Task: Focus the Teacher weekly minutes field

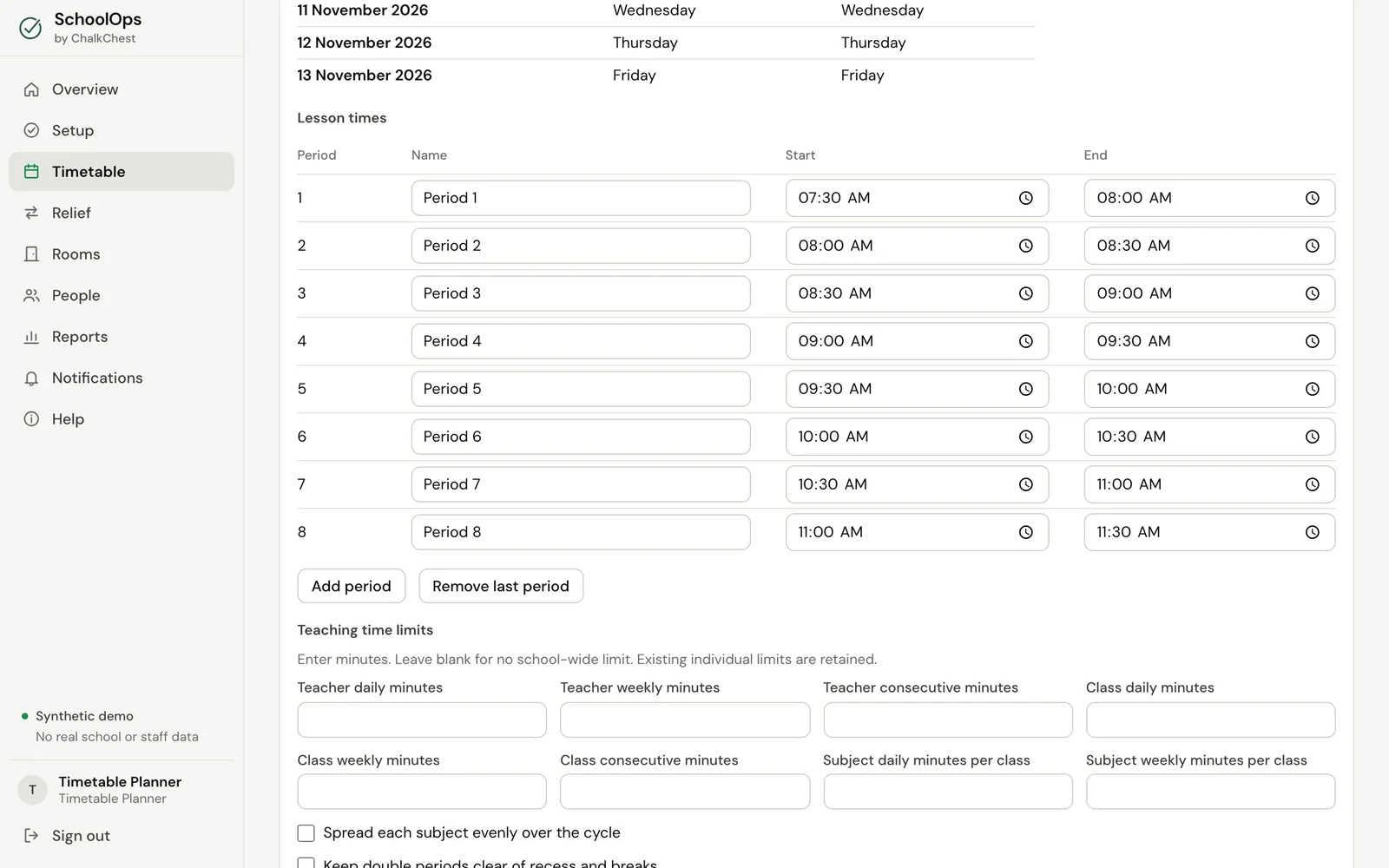Action: pyautogui.click(x=685, y=720)
